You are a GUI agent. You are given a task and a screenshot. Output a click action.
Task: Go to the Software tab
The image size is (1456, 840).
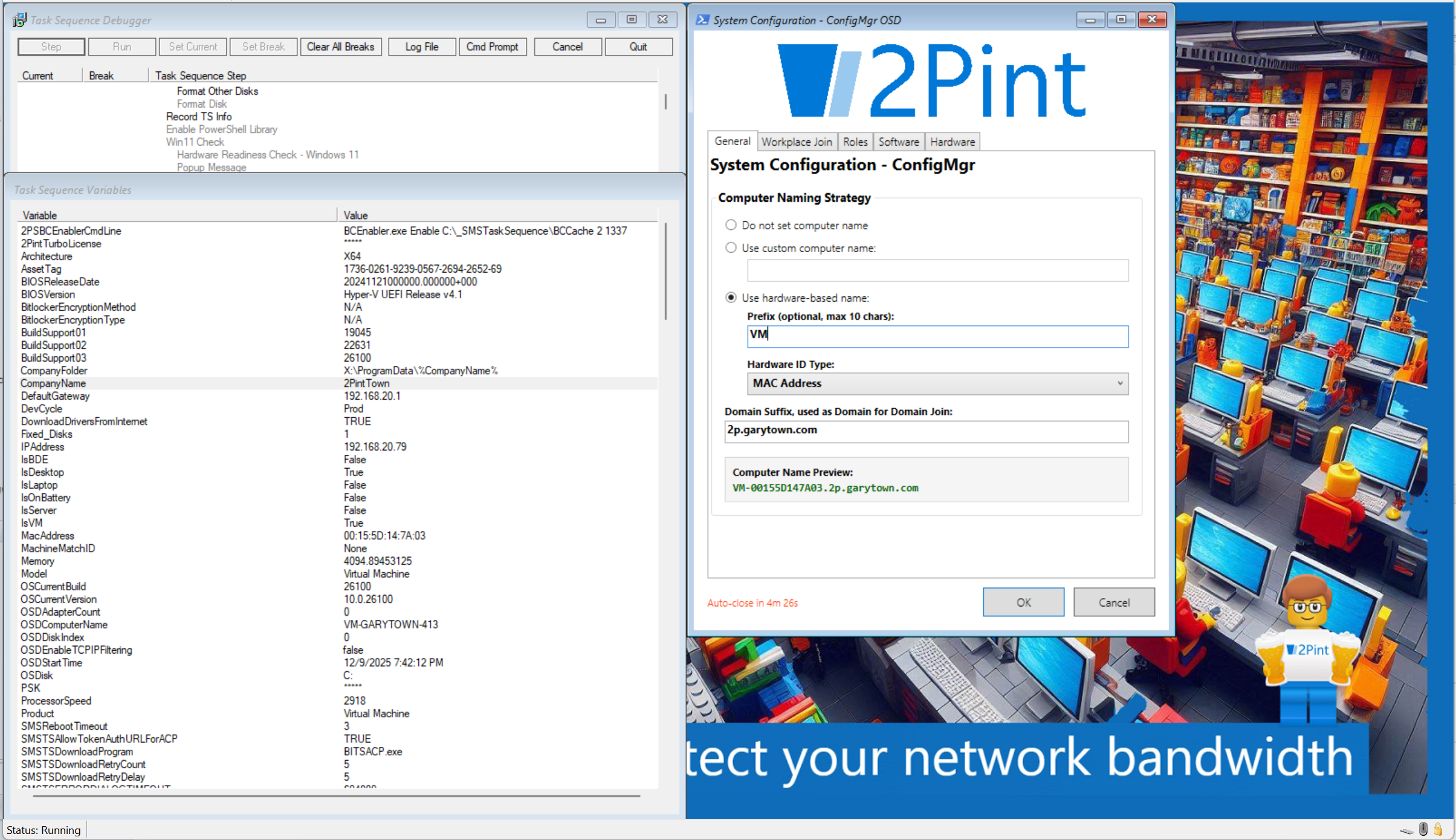898,142
